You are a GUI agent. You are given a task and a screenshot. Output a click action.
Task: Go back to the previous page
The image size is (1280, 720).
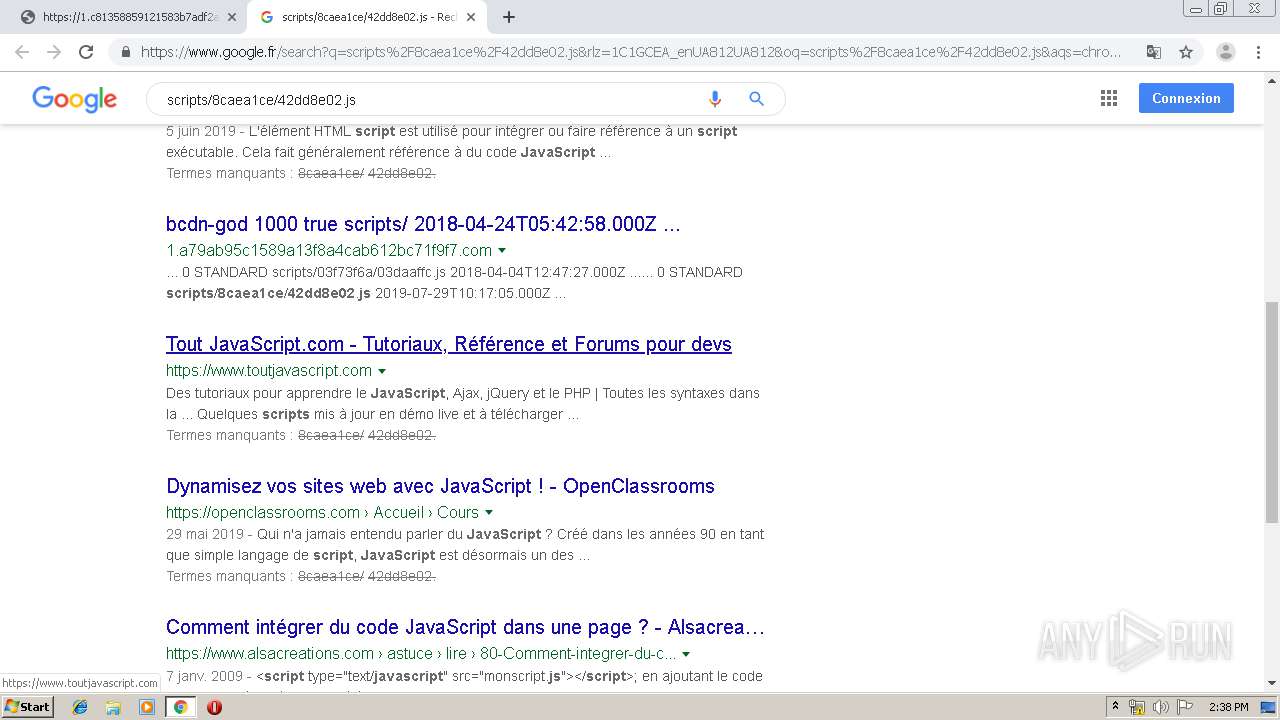click(22, 52)
